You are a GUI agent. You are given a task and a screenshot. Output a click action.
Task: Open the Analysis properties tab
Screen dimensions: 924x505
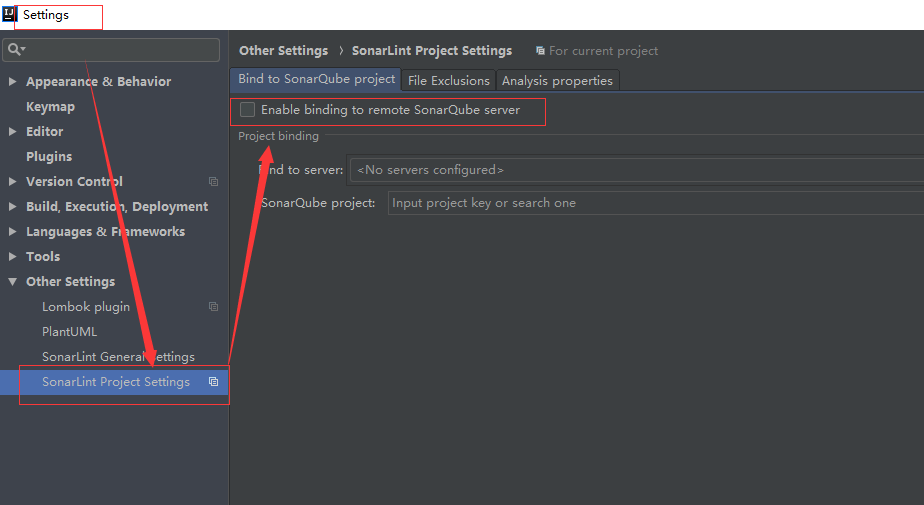click(x=557, y=80)
